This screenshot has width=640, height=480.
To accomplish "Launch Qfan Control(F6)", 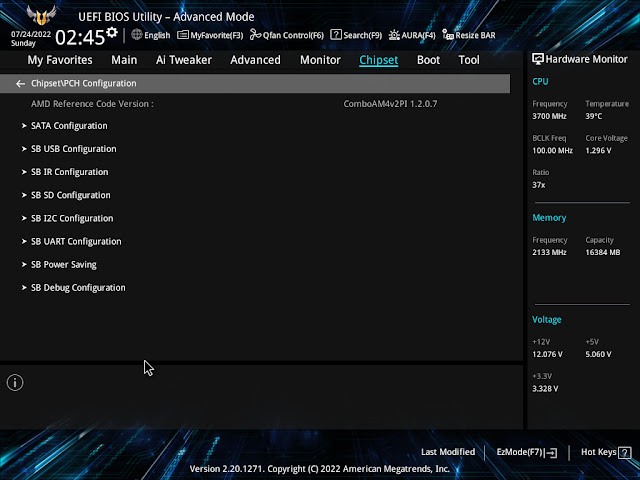I will coord(287,35).
